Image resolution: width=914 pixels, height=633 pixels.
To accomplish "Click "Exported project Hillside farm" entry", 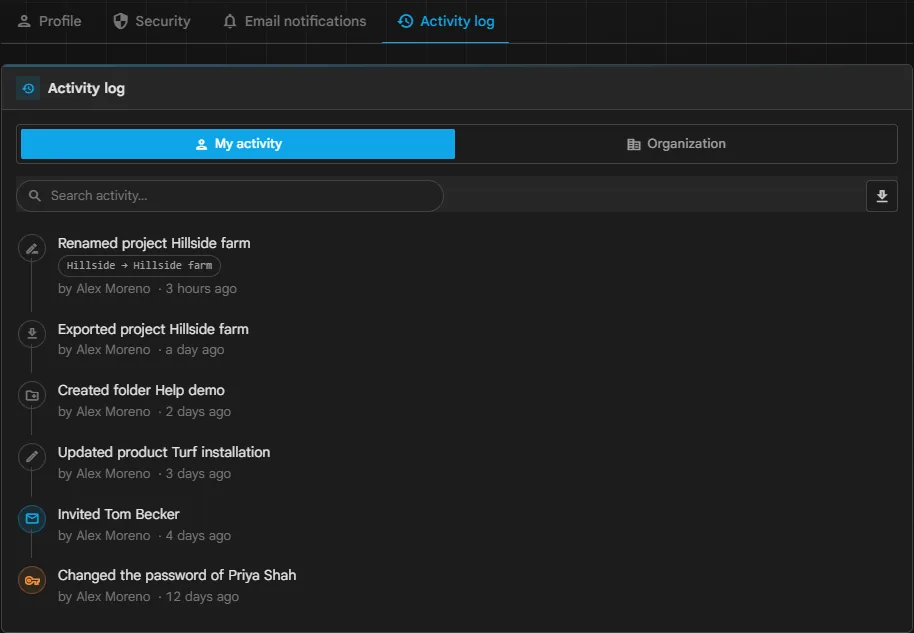I will pos(153,329).
